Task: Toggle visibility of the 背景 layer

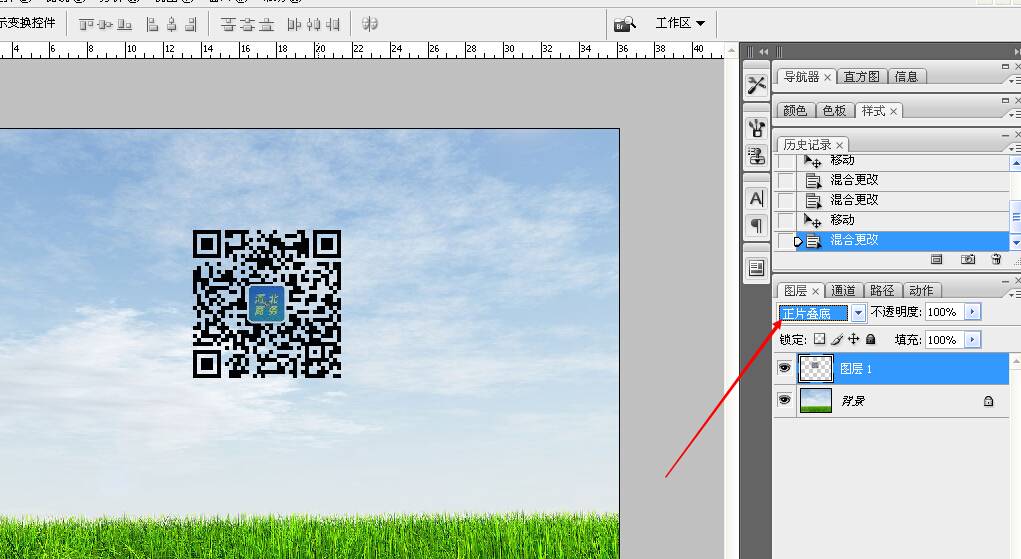Action: point(784,399)
